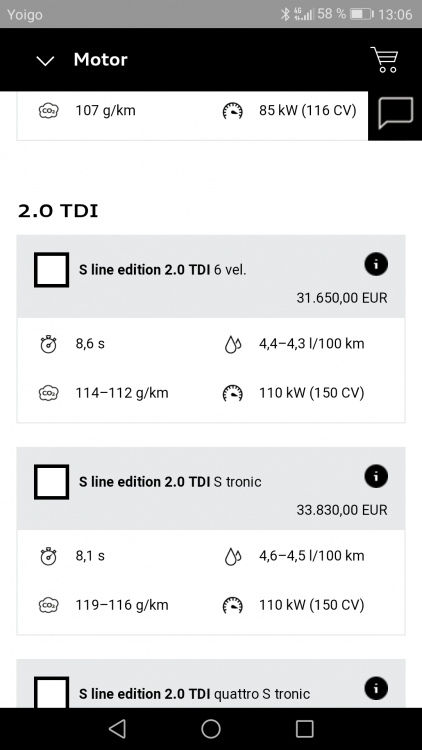The width and height of the screenshot is (422, 750).
Task: Check 2.0 TDI quattro S tronic box
Action: 51,692
